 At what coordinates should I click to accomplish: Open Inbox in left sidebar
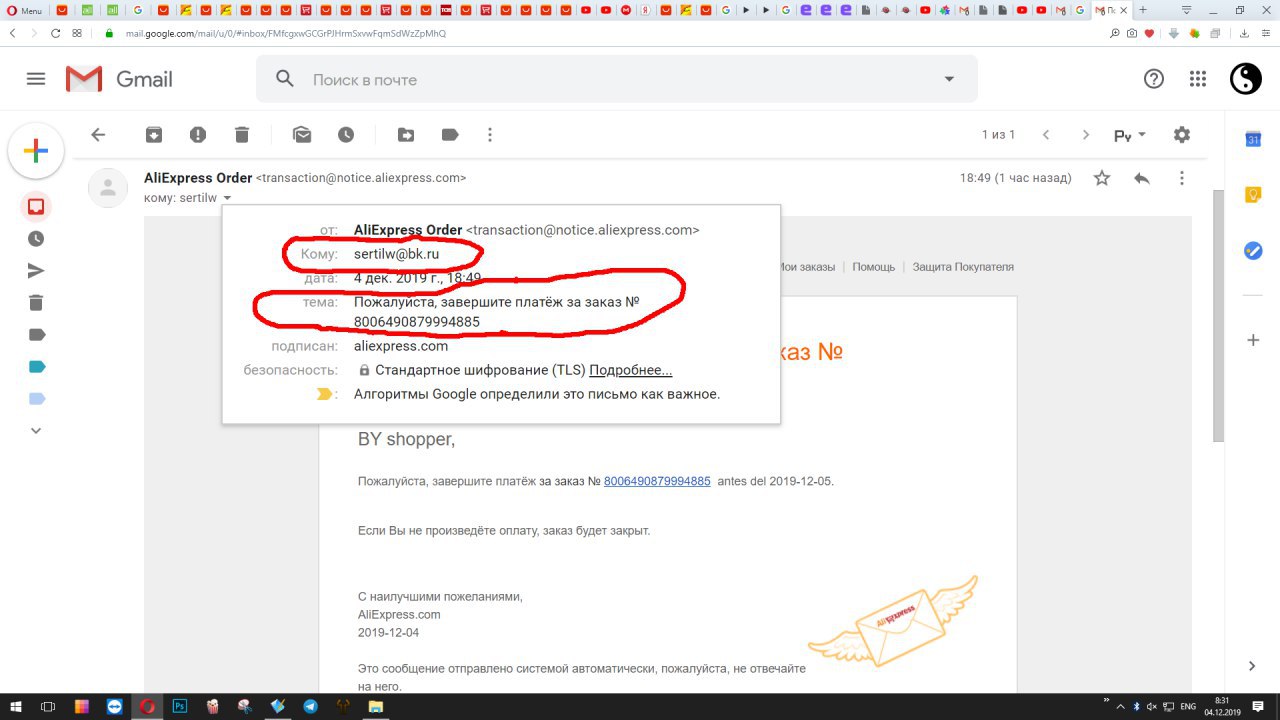pyautogui.click(x=36, y=207)
